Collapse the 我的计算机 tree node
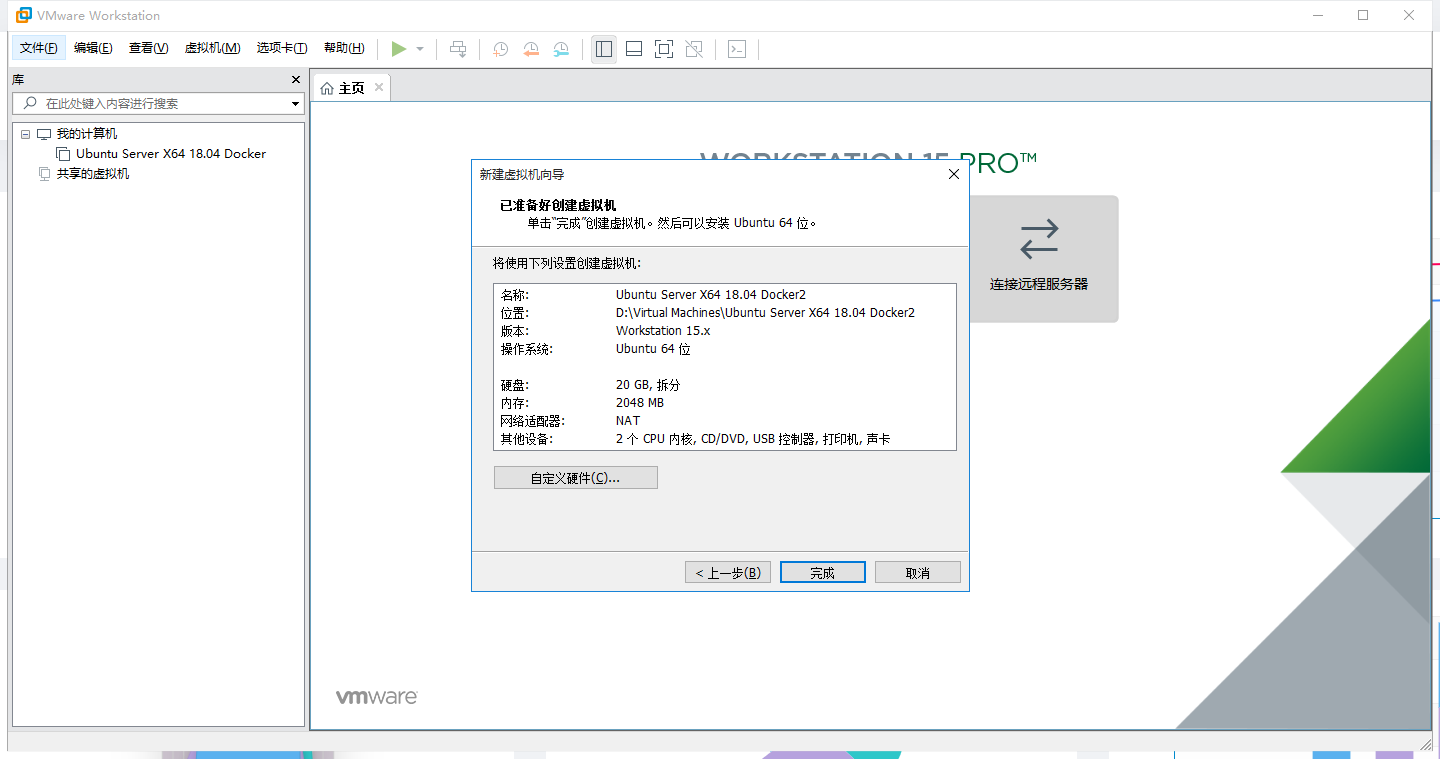This screenshot has width=1440, height=759. coord(26,134)
